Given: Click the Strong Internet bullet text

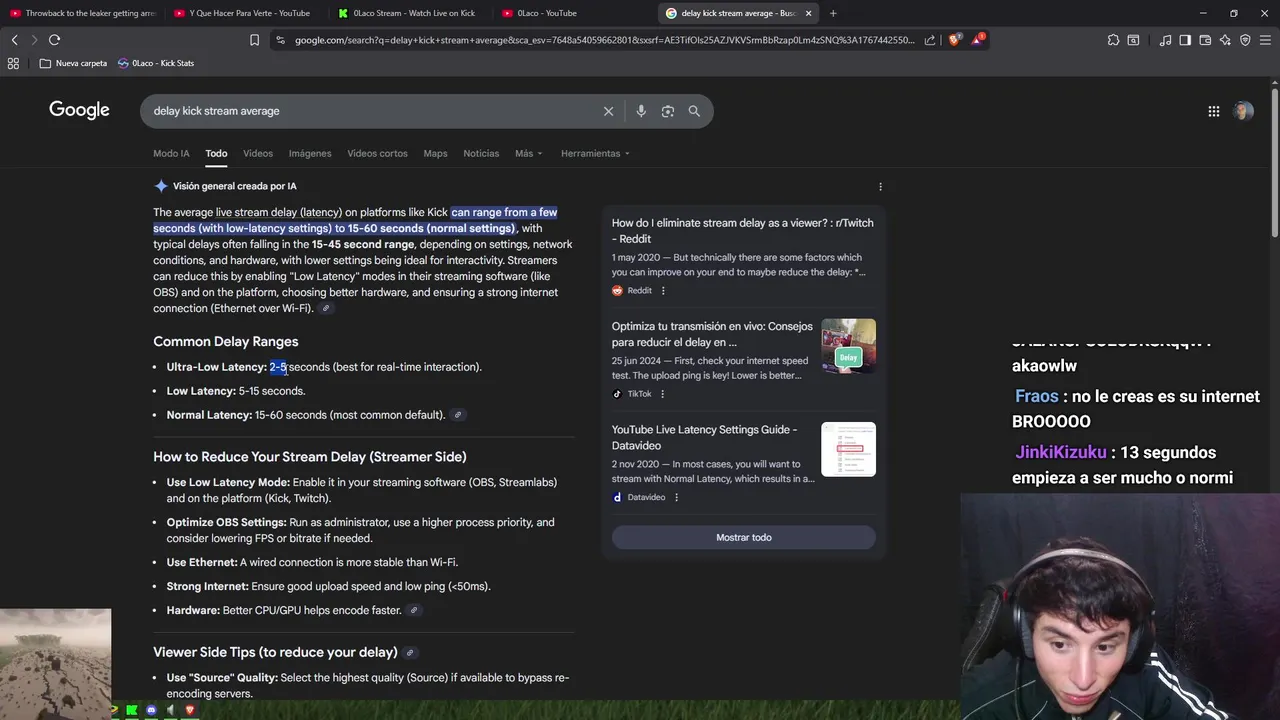Looking at the screenshot, I should click(328, 586).
